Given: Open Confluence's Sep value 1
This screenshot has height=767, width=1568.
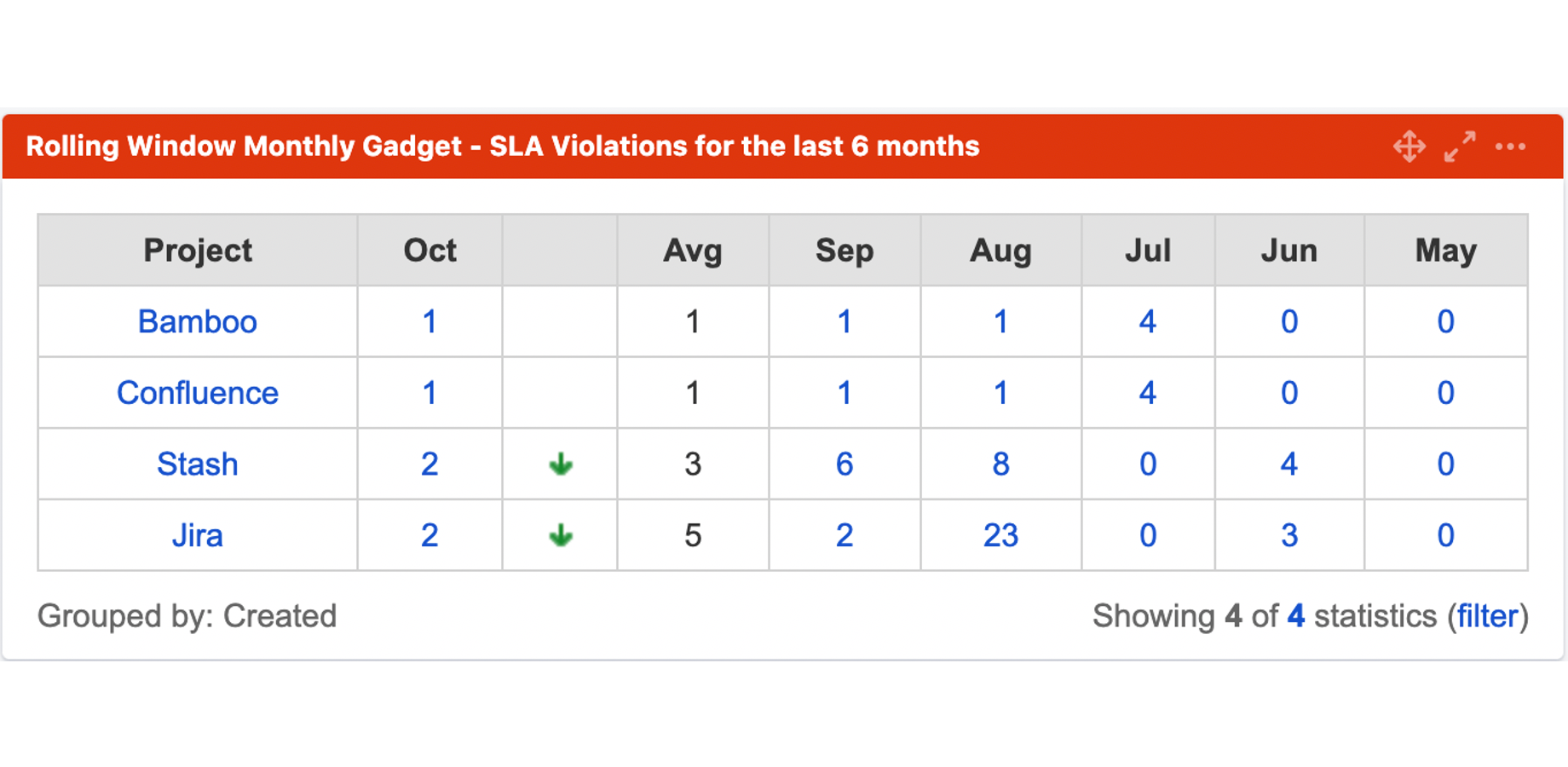Looking at the screenshot, I should [845, 393].
